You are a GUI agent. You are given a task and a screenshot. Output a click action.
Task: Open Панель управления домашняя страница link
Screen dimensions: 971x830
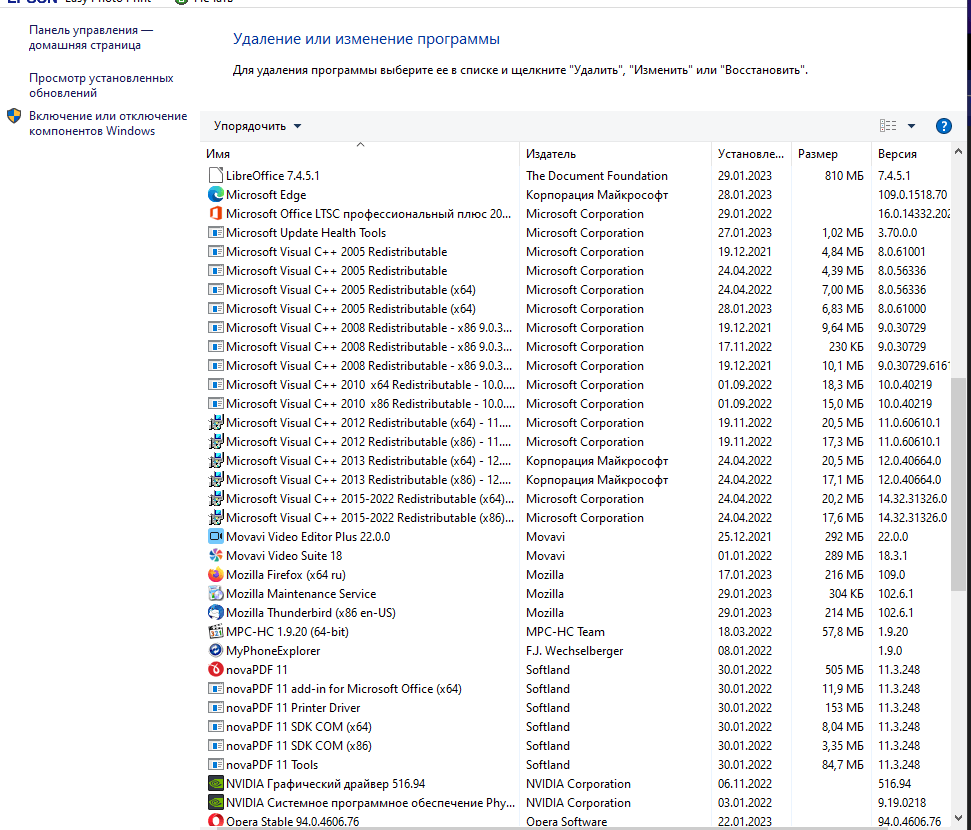click(x=90, y=37)
